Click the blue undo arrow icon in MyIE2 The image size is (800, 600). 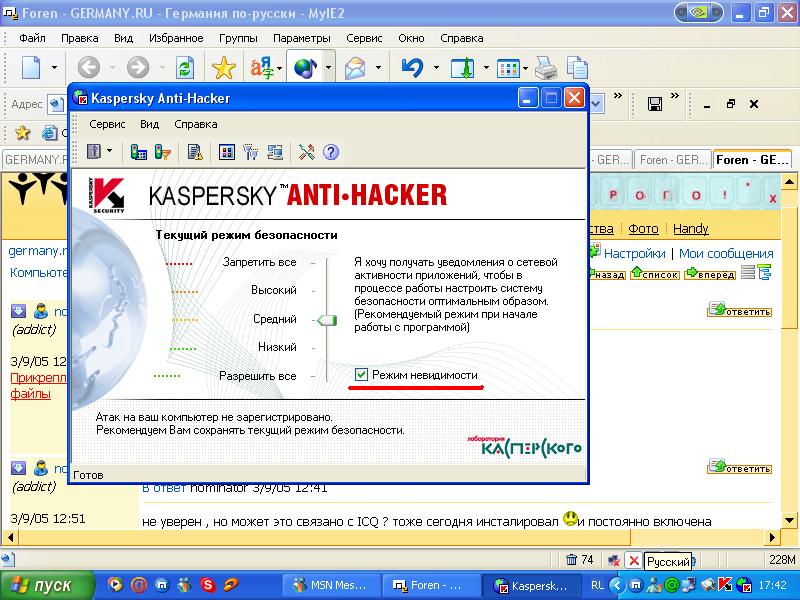(412, 67)
